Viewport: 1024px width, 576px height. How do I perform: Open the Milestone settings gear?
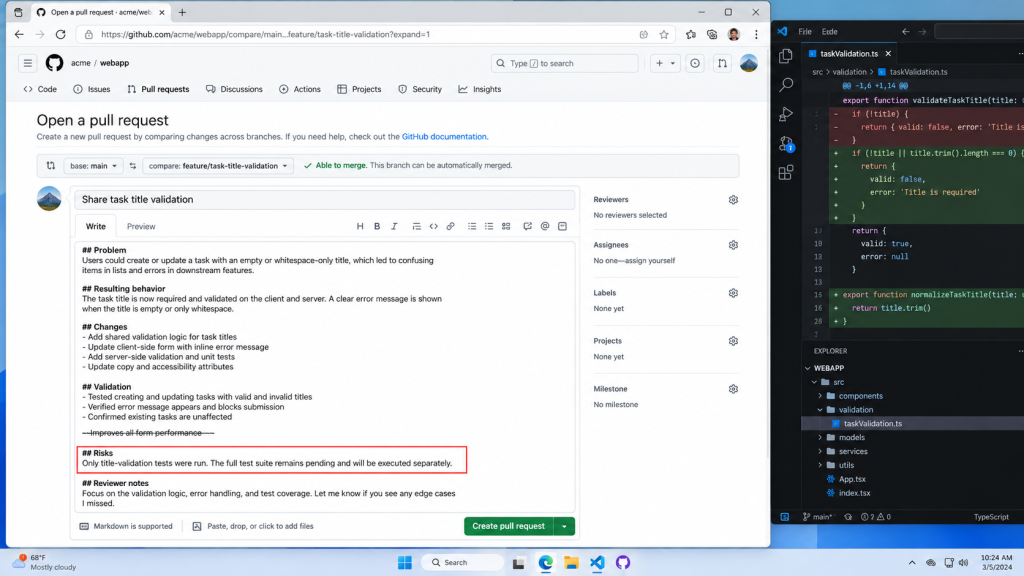pos(733,389)
